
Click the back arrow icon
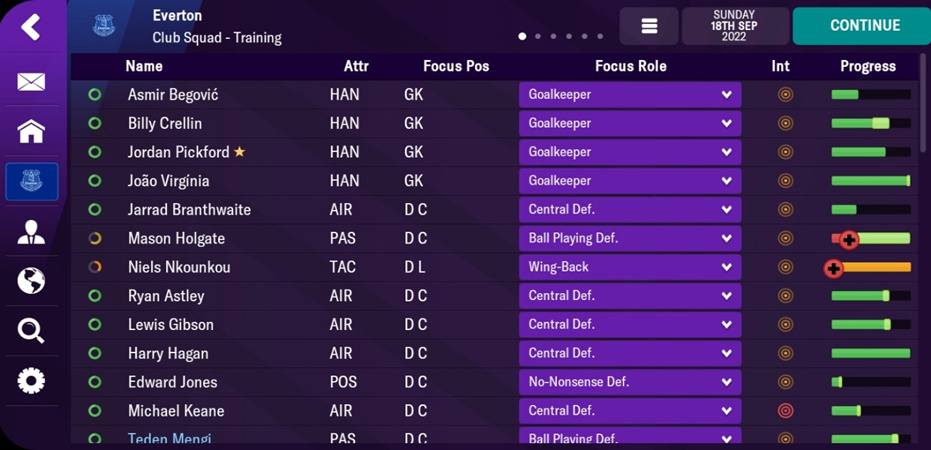[x=31, y=27]
